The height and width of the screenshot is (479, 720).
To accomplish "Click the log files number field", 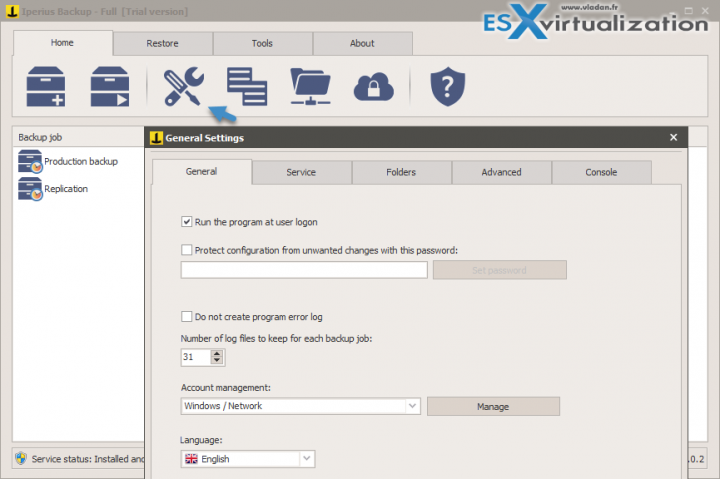I will coord(196,357).
